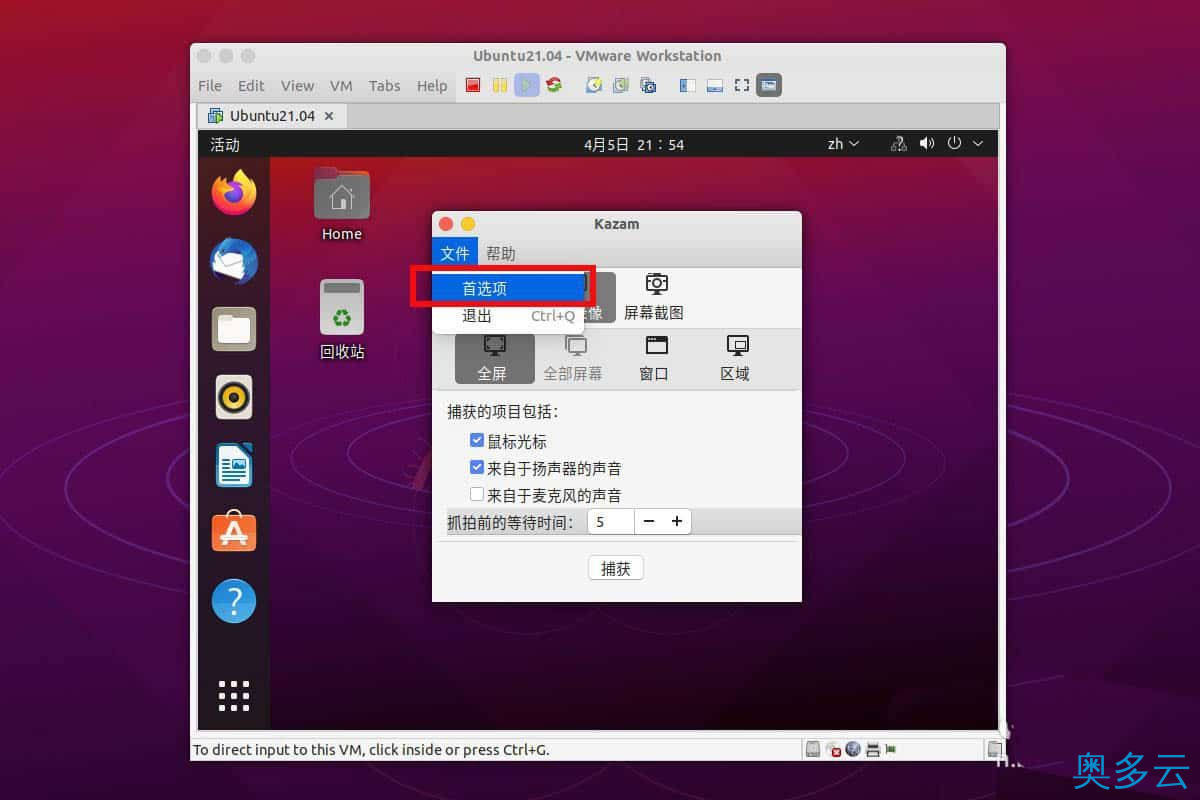Open the zh input language dropdown
Screen dimensions: 1200x800
click(x=843, y=143)
